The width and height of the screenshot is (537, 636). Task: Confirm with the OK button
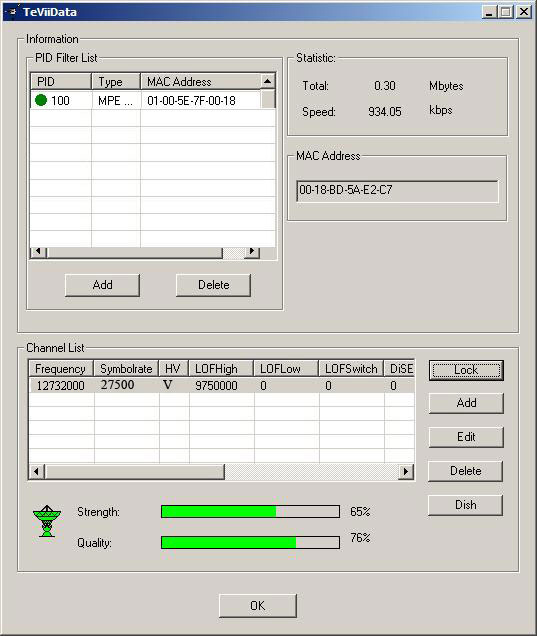[x=258, y=606]
